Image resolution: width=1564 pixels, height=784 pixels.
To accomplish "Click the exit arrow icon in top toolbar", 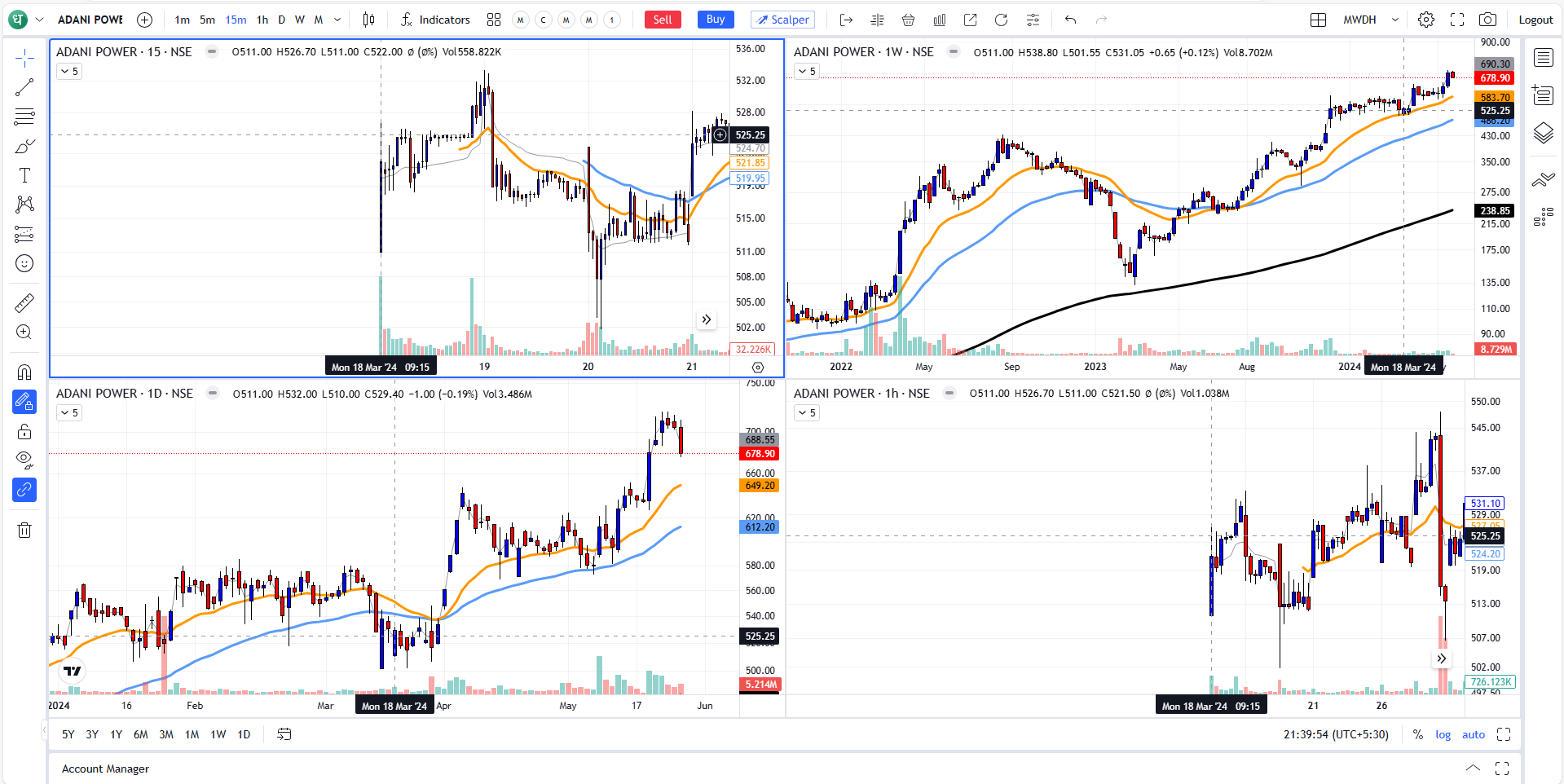I will pyautogui.click(x=846, y=20).
